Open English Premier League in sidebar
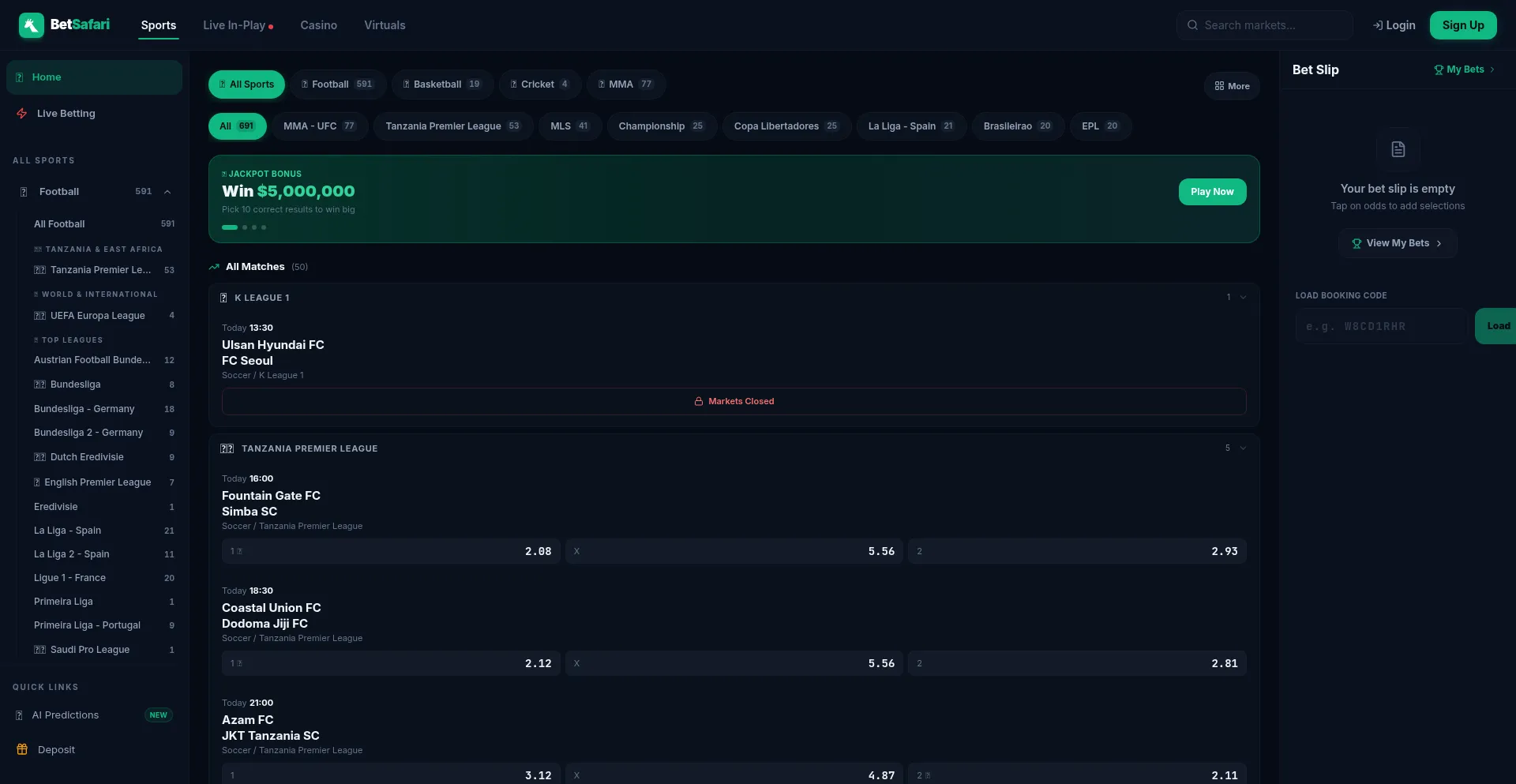 click(104, 482)
